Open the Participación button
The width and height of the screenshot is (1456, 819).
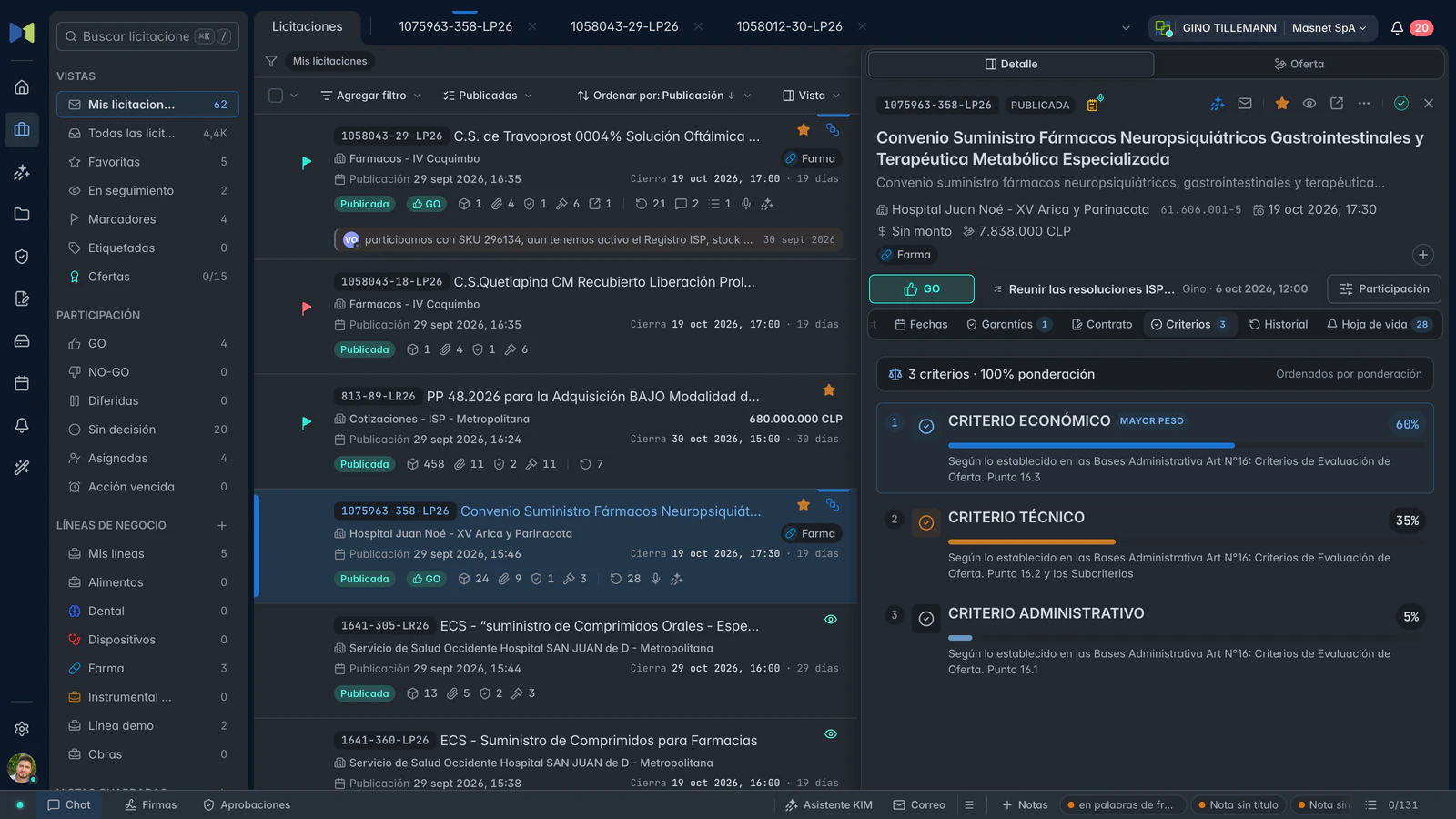(1384, 288)
